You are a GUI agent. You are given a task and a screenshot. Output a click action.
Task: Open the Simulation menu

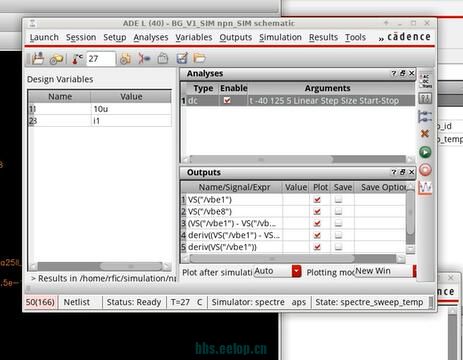[x=280, y=37]
